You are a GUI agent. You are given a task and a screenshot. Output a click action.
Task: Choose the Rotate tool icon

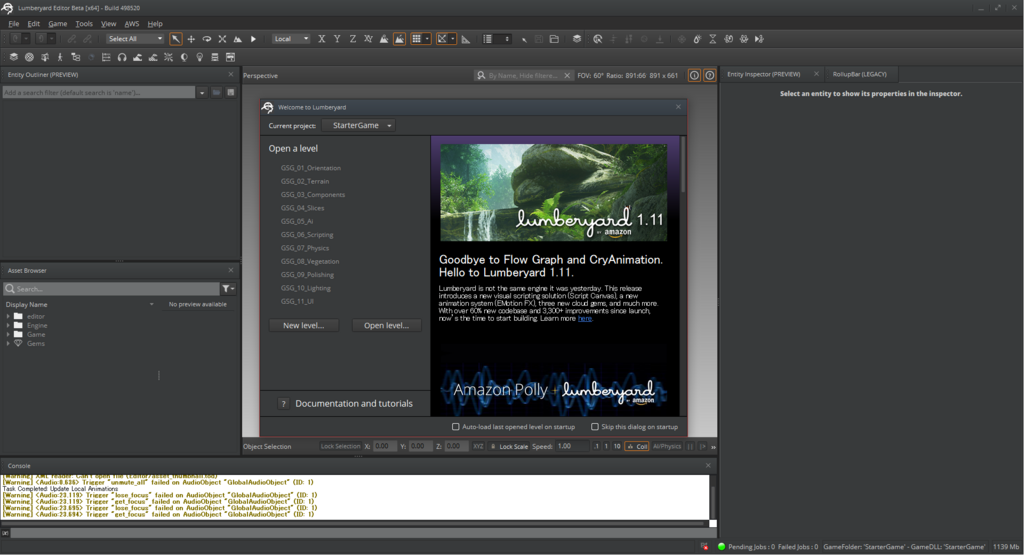click(x=207, y=39)
